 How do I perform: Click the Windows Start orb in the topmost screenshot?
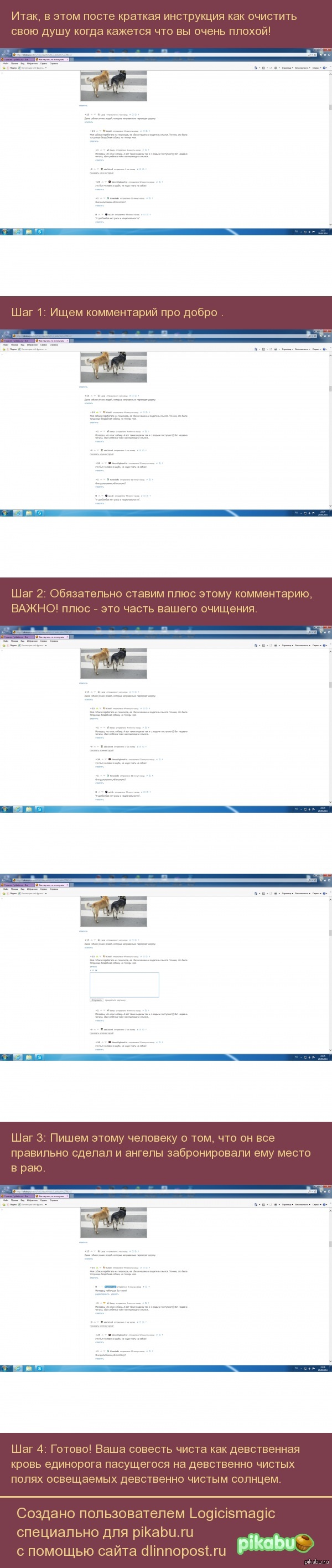click(x=6, y=231)
